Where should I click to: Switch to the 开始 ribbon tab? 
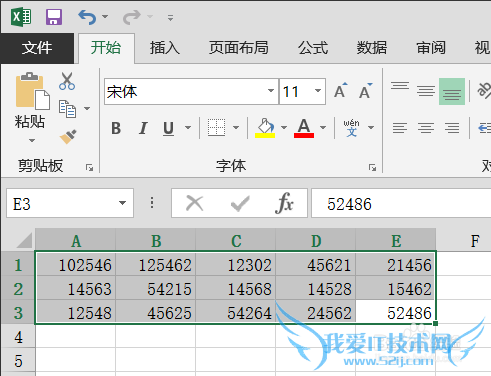106,48
